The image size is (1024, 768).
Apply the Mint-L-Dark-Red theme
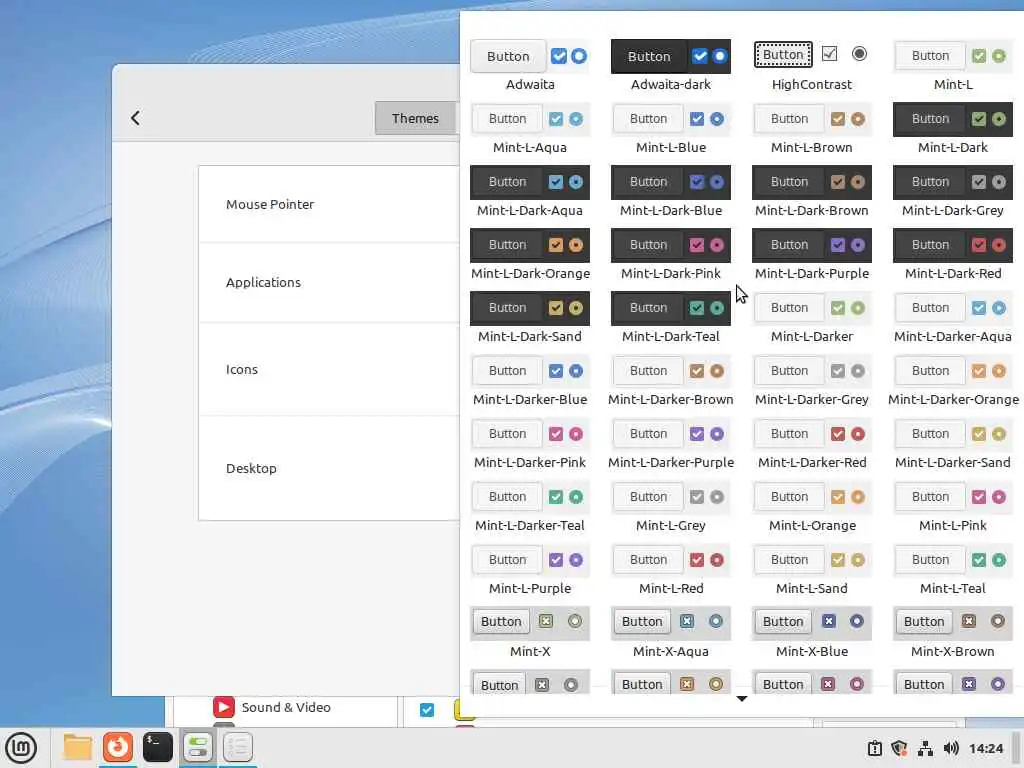(x=953, y=255)
